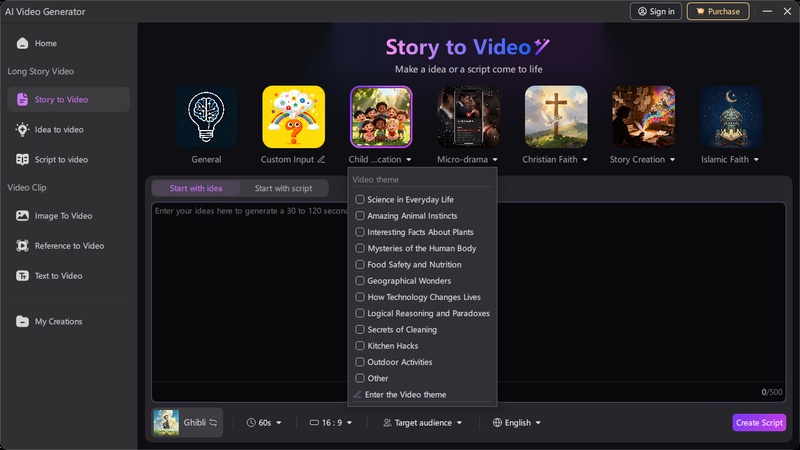The height and width of the screenshot is (450, 800).
Task: Click the pencil icon for Enter the Video theme
Action: coord(358,394)
